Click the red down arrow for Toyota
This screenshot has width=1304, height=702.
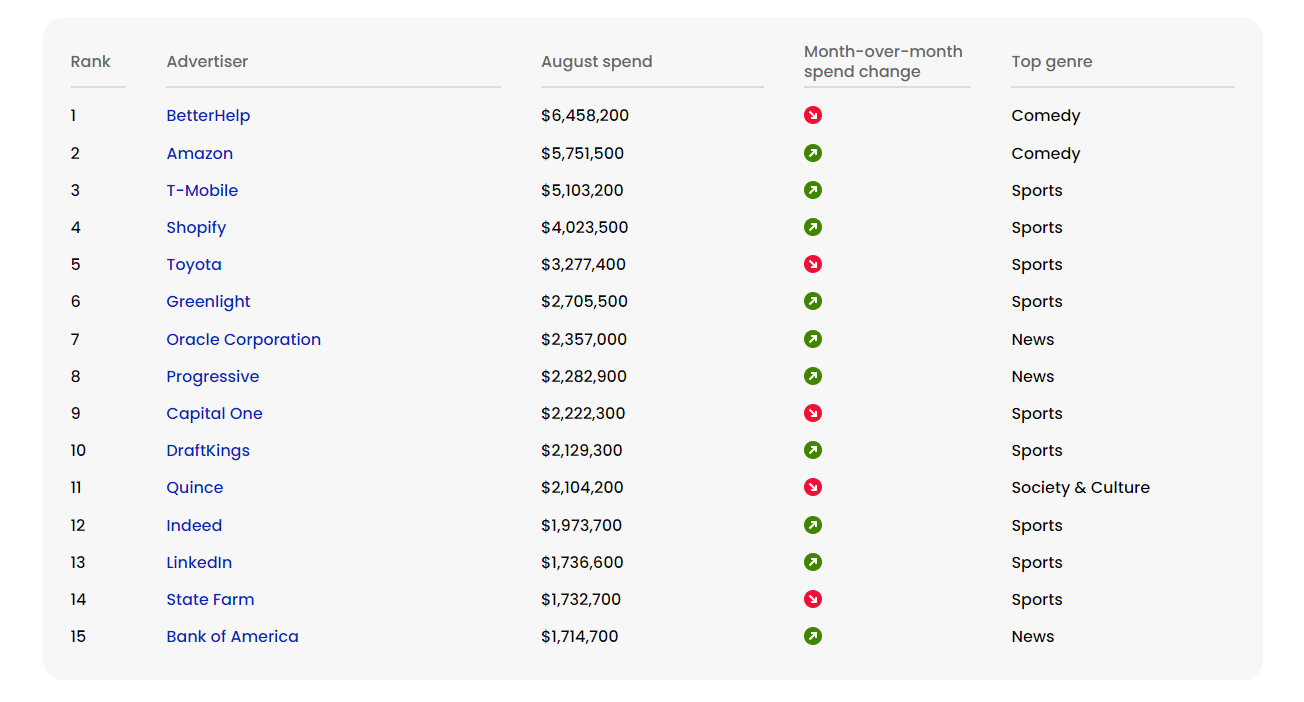[813, 264]
